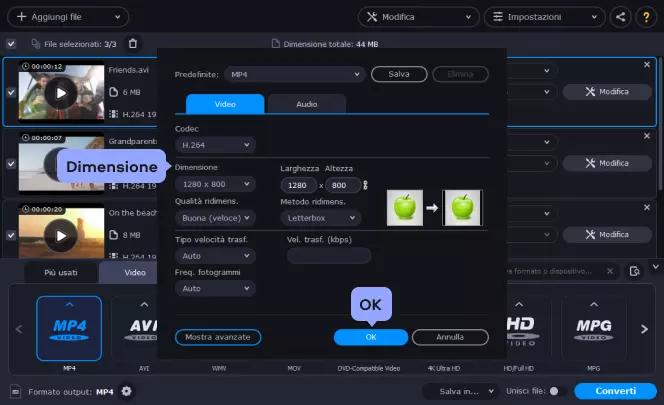Uncheck the Friends.avi file checkbox
Screen dimensions: 664x405
tap(11, 92)
